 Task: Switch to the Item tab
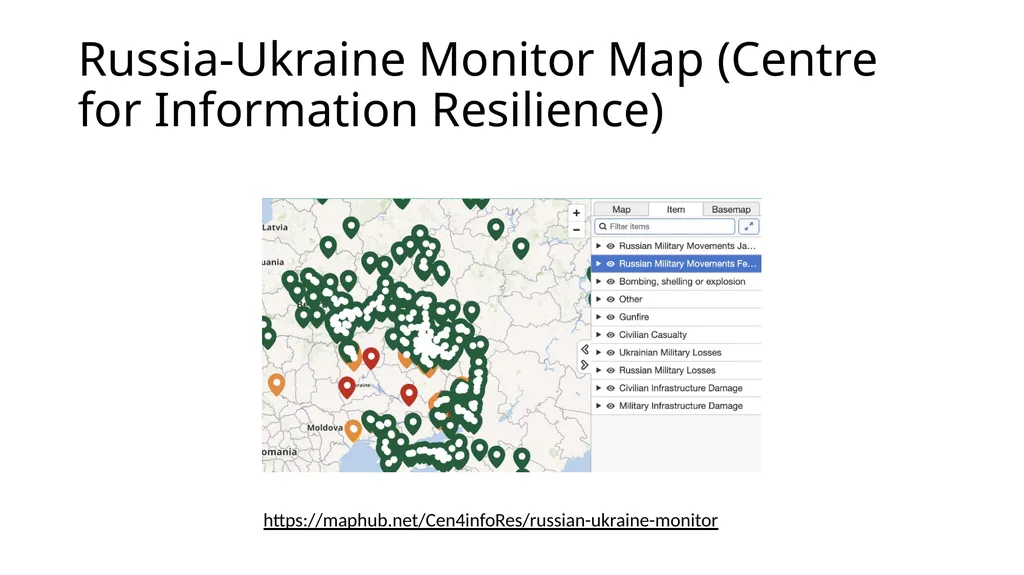675,209
